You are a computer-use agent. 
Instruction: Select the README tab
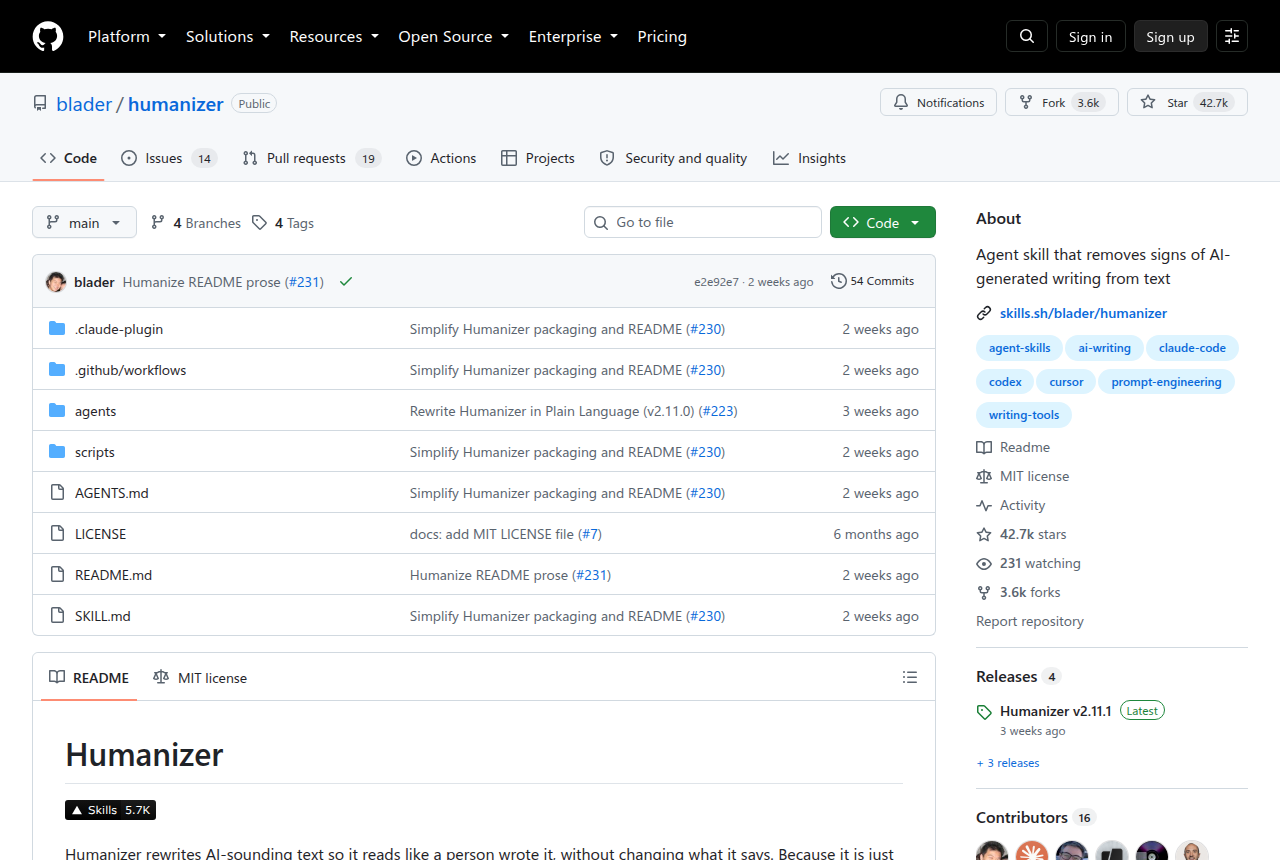[x=90, y=678]
